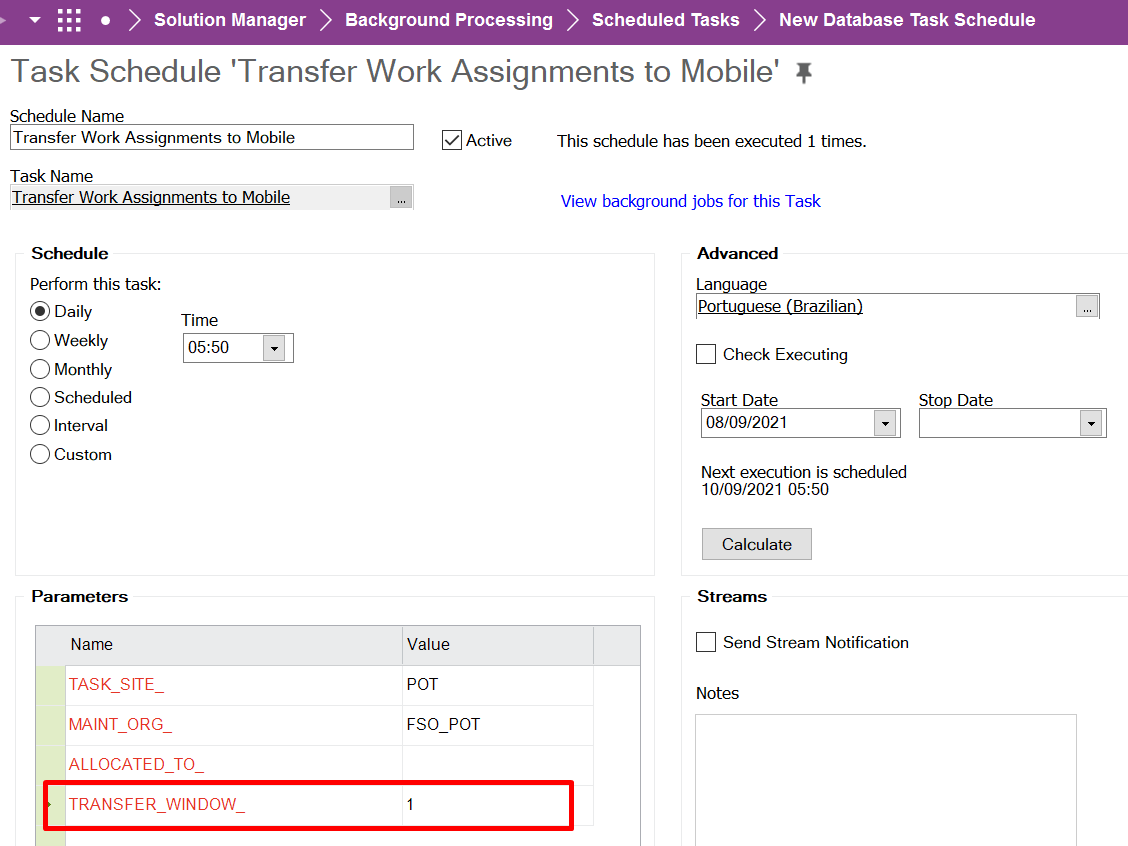Select the TRANSFER_WINDOW_ parameter name
The width and height of the screenshot is (1128, 846).
pyautogui.click(x=157, y=804)
